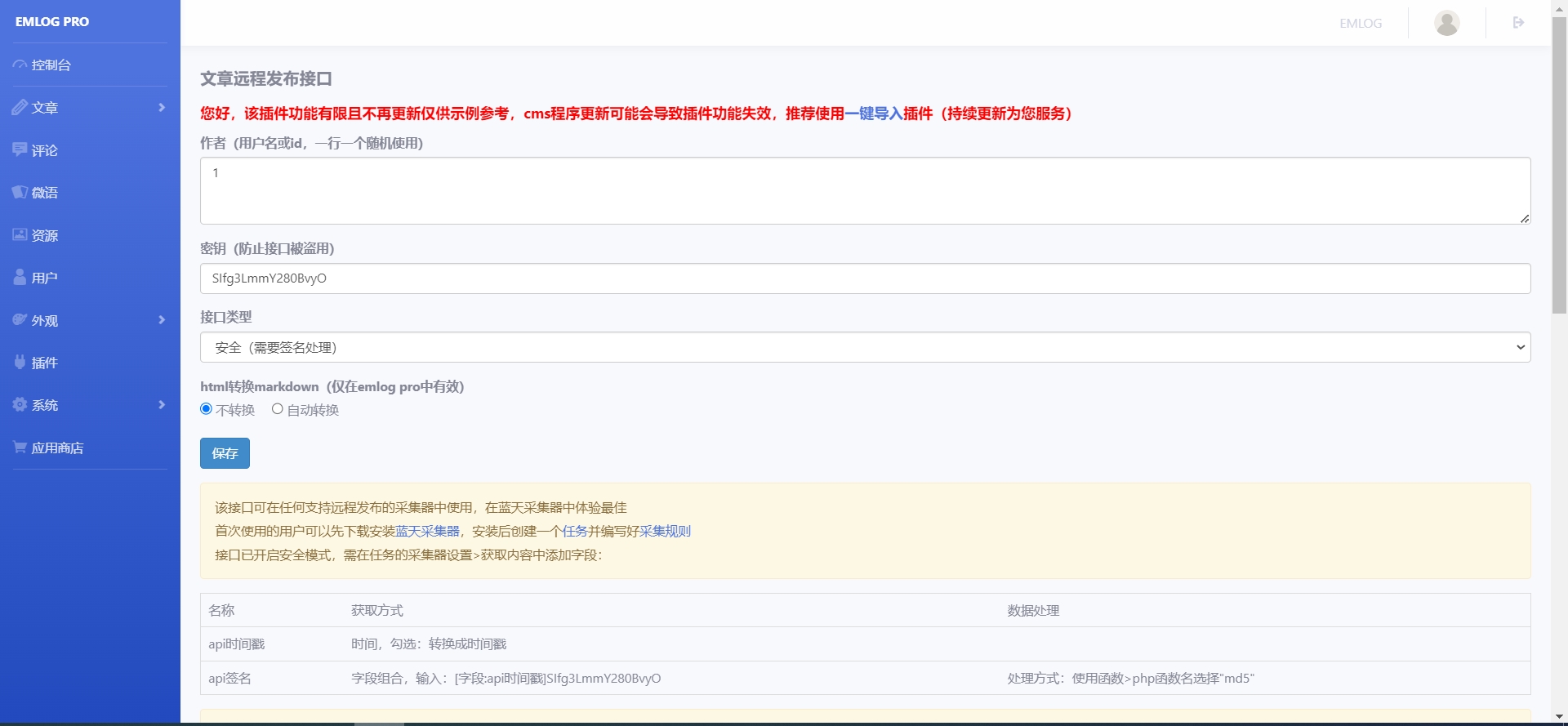Click the image icon beside 资源
Viewport: 1568px width, 726px height.
click(x=20, y=234)
